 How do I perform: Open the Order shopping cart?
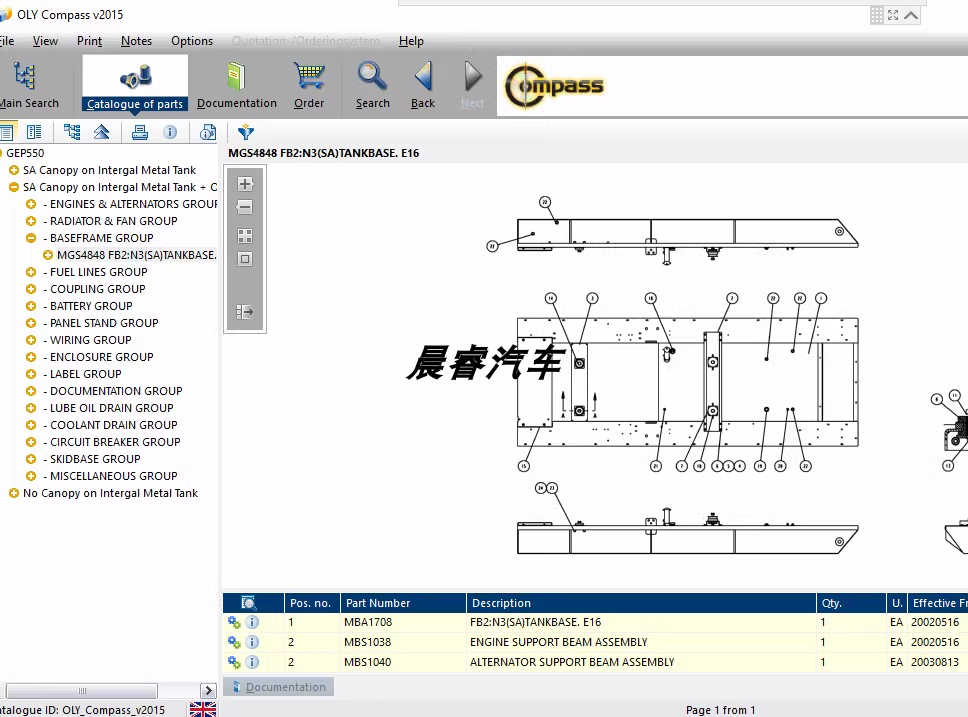coord(309,76)
